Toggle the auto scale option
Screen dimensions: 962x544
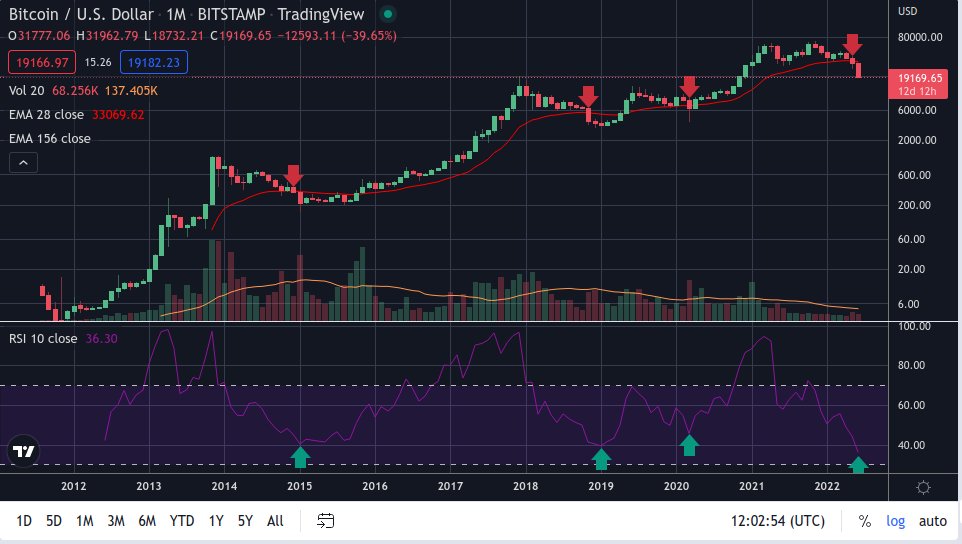click(933, 521)
